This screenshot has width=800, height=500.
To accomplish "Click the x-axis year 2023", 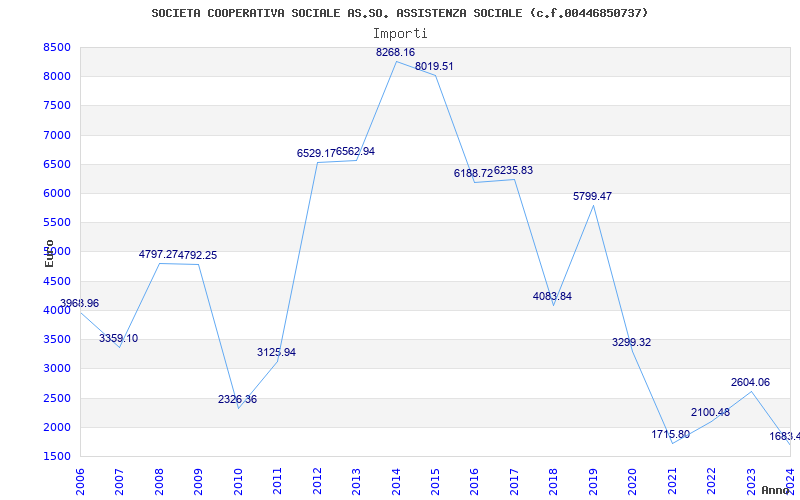I will point(751,481).
